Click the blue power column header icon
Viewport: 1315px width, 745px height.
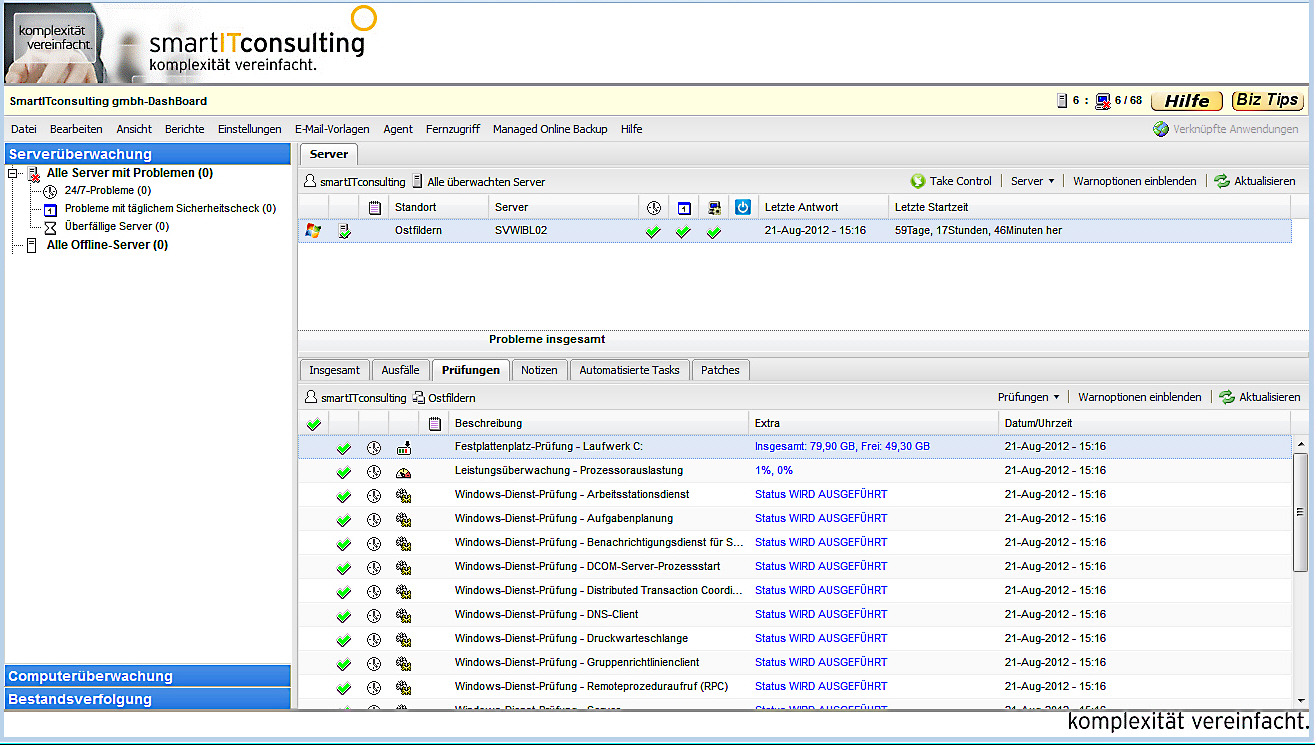pos(743,207)
